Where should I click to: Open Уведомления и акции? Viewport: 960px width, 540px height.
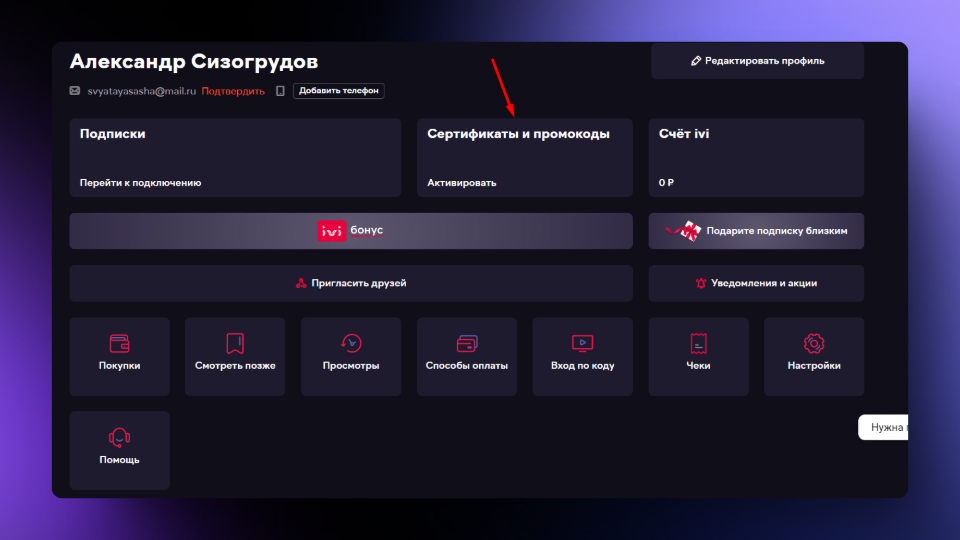pyautogui.click(x=756, y=283)
